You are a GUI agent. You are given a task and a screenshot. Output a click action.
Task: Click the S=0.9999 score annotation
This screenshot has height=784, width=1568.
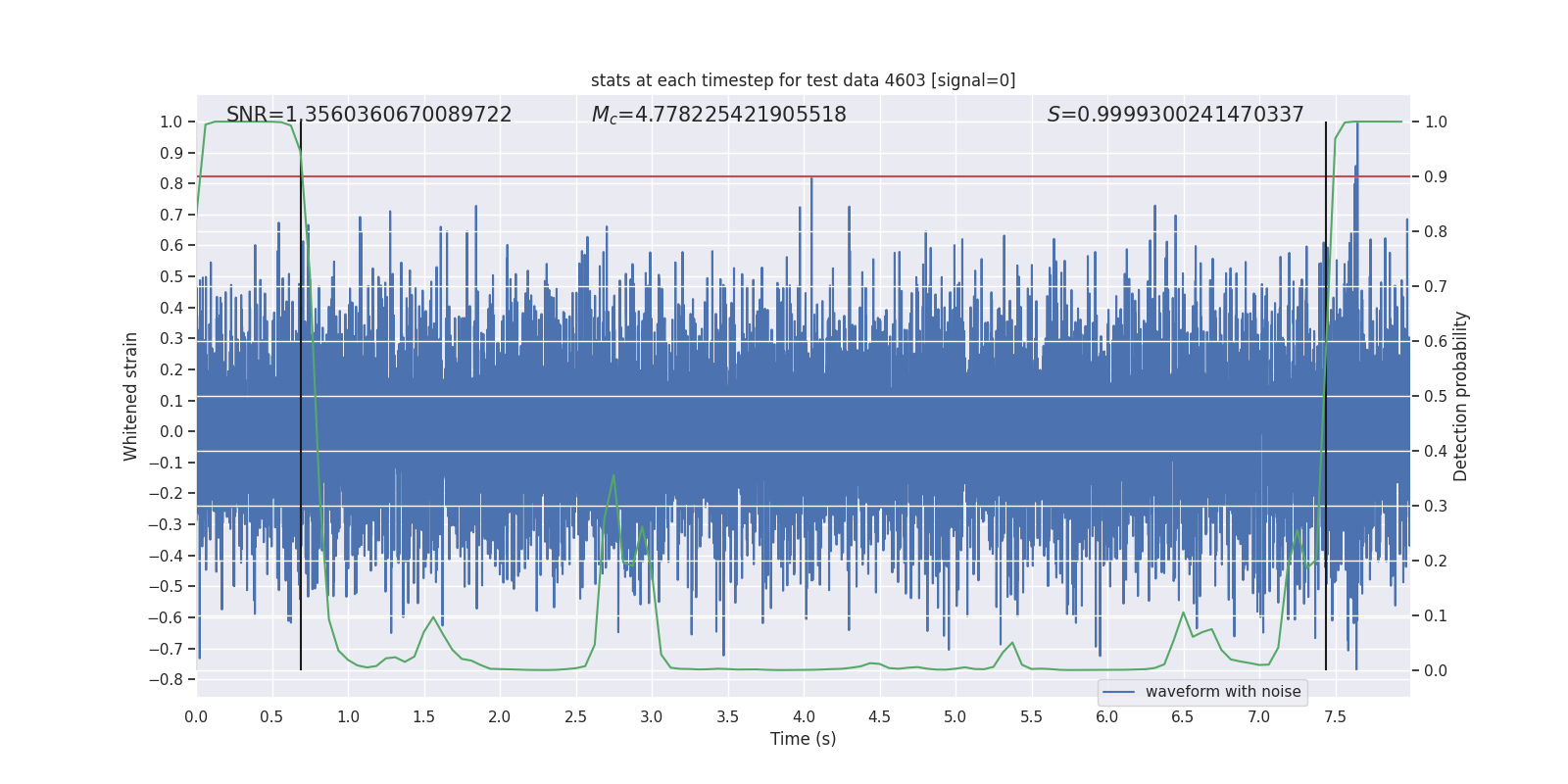pos(1175,115)
